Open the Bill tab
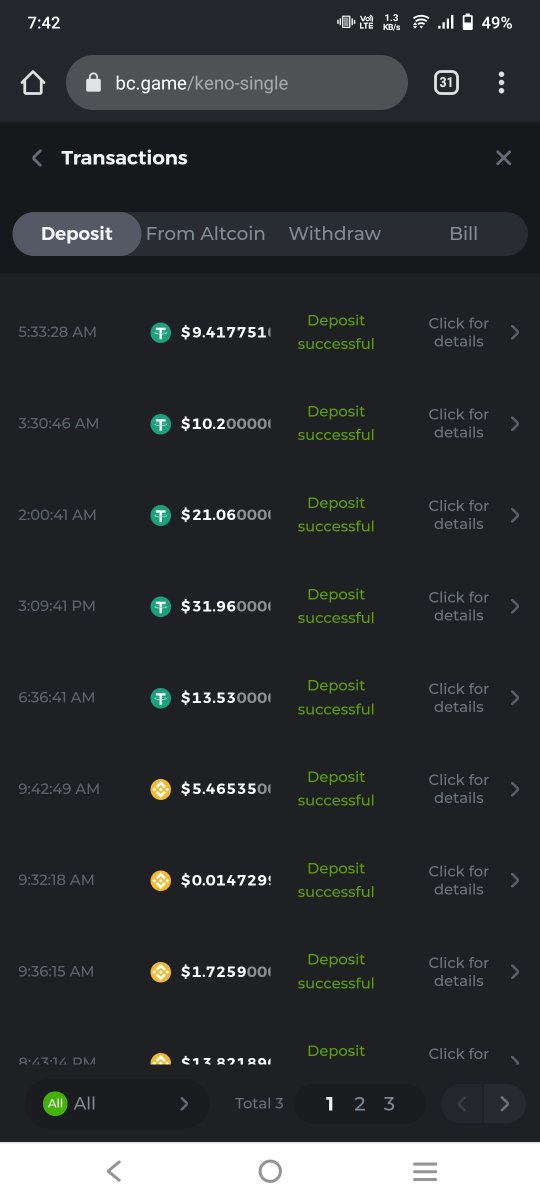 click(463, 234)
